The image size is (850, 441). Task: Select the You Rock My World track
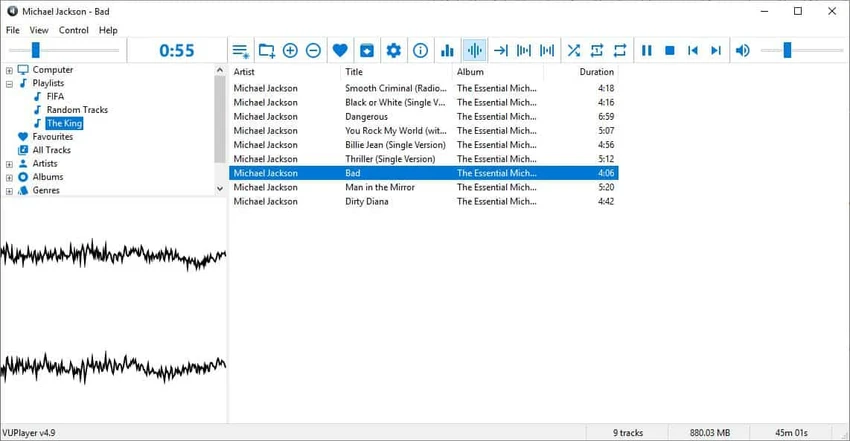[424, 131]
